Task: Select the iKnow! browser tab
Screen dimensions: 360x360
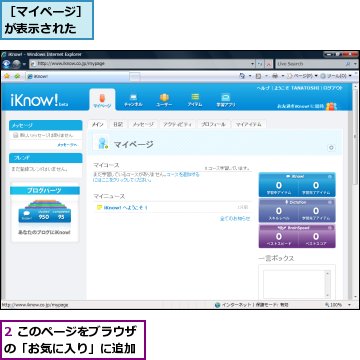Action: click(77, 76)
